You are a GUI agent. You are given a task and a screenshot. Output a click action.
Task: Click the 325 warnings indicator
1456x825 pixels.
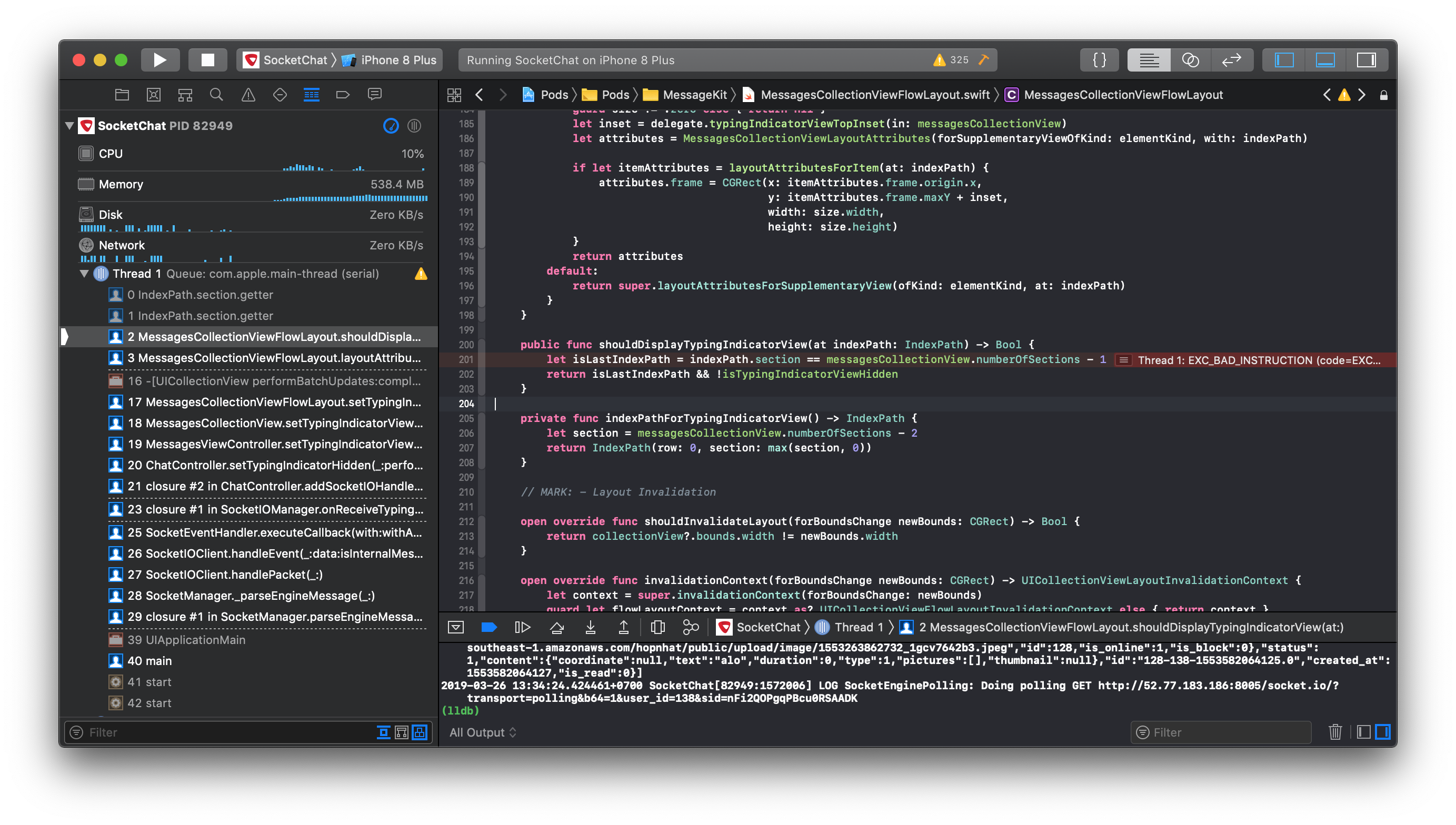click(951, 59)
